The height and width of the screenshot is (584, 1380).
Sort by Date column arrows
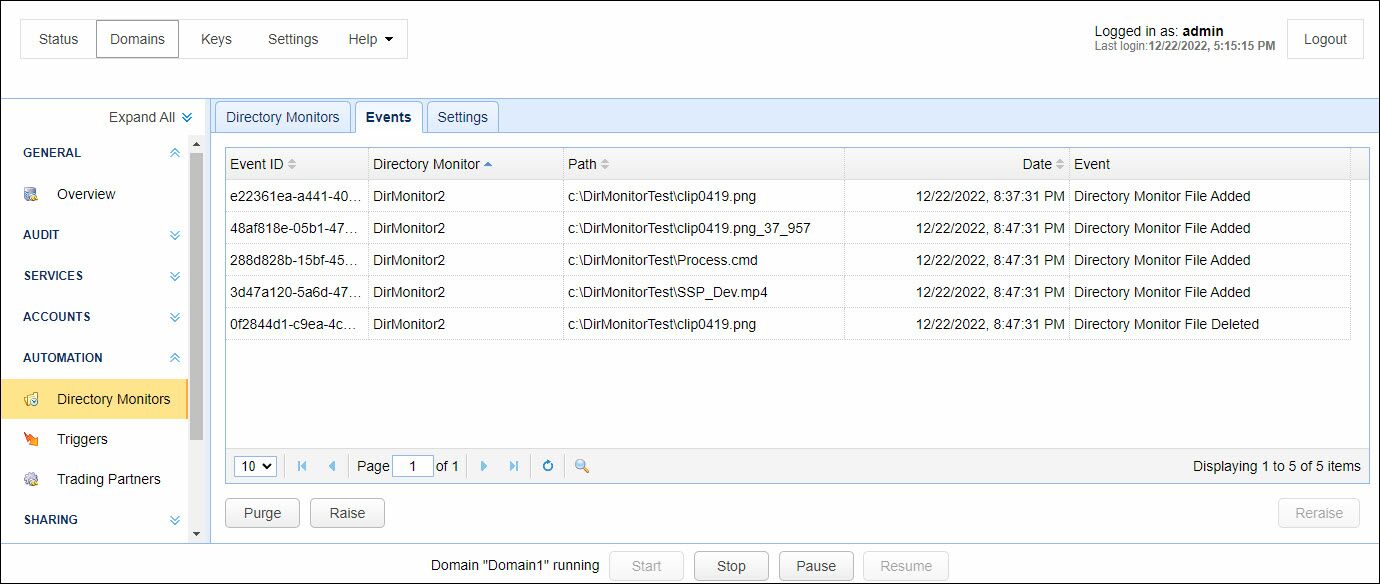pos(1060,164)
